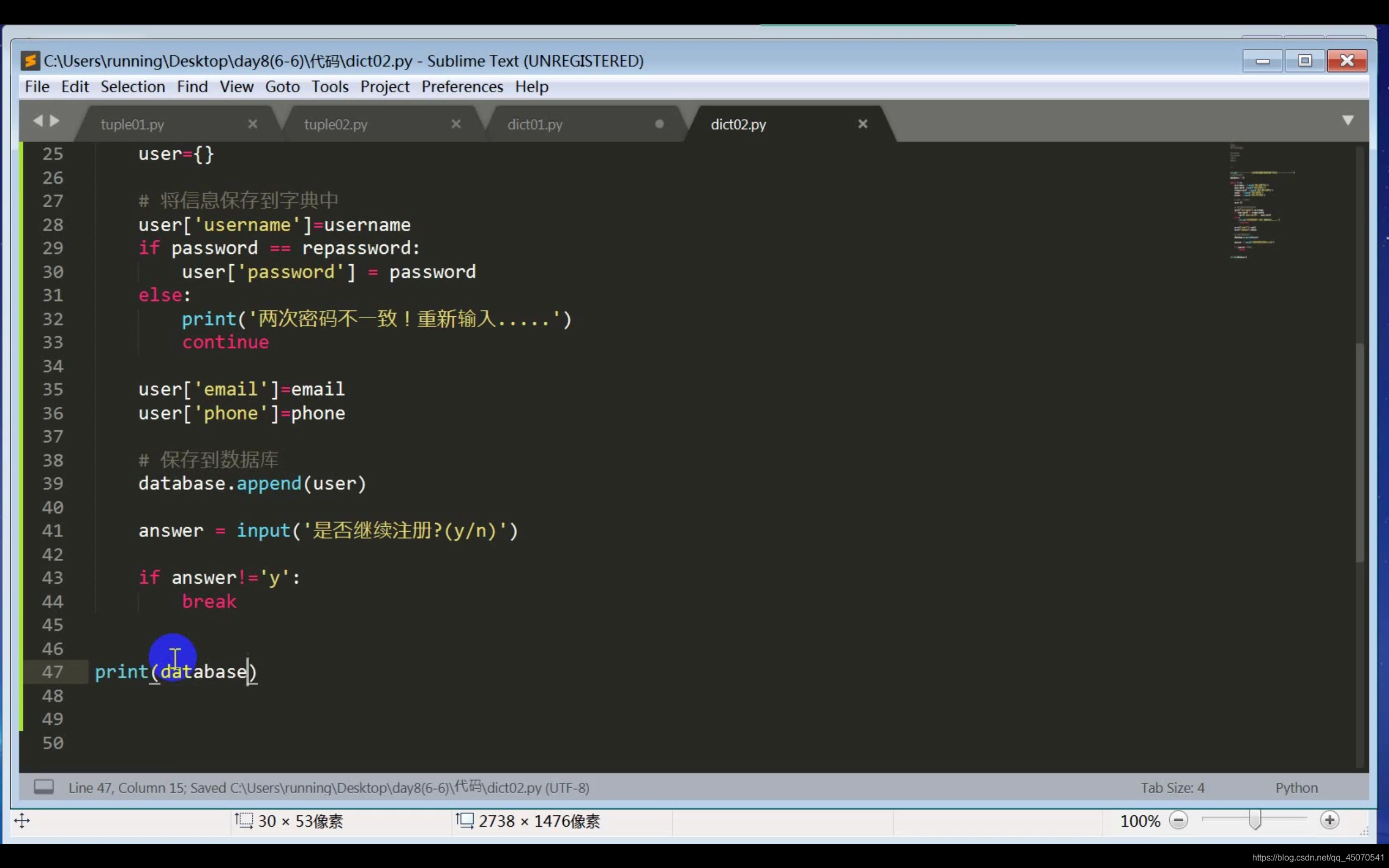This screenshot has height=868, width=1389.
Task: Open Python syntax selector
Action: (1296, 788)
